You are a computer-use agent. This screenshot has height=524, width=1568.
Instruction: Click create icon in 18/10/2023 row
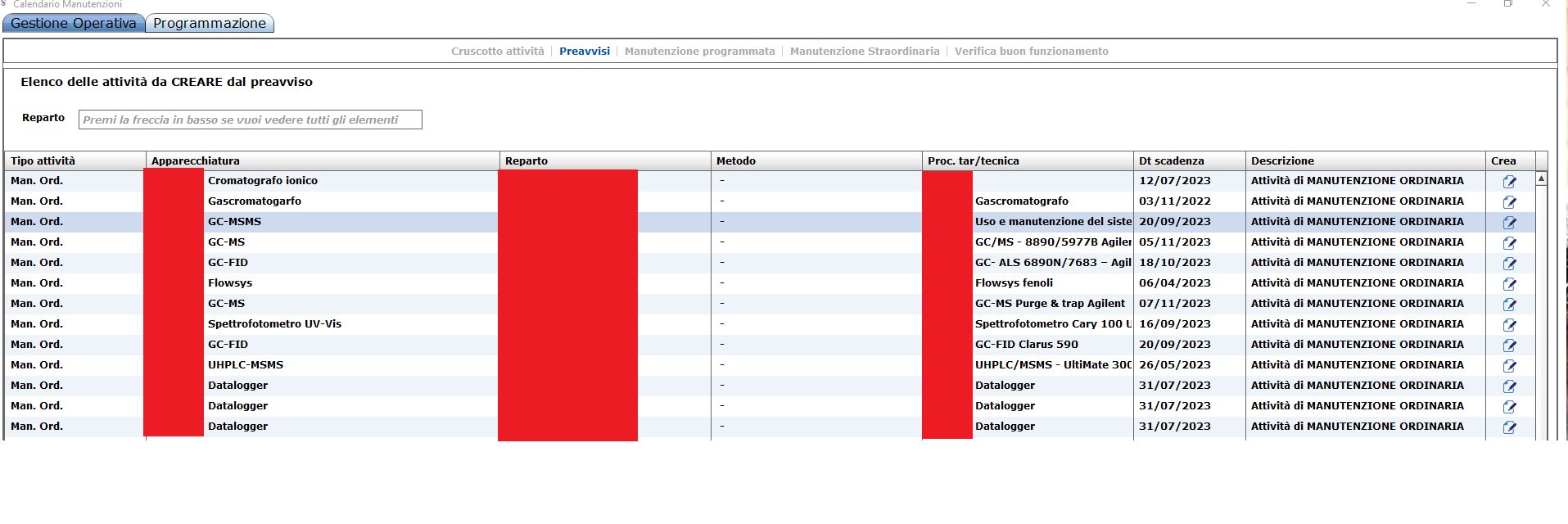coord(1509,264)
